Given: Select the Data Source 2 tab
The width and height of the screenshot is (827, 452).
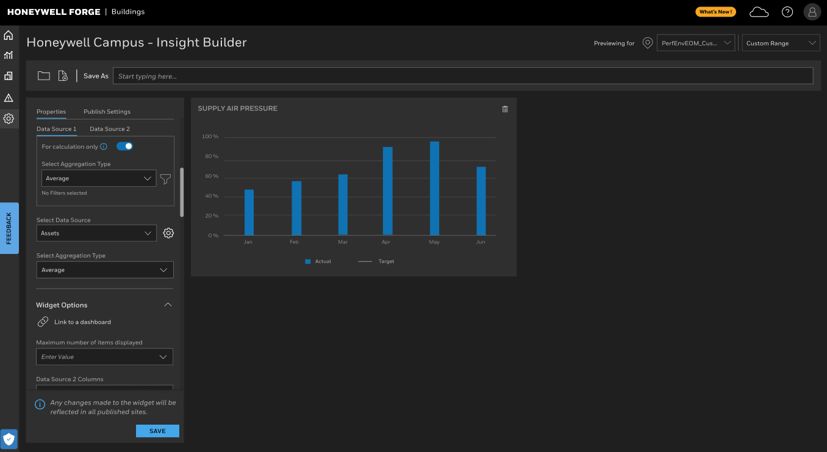Looking at the screenshot, I should [x=110, y=129].
